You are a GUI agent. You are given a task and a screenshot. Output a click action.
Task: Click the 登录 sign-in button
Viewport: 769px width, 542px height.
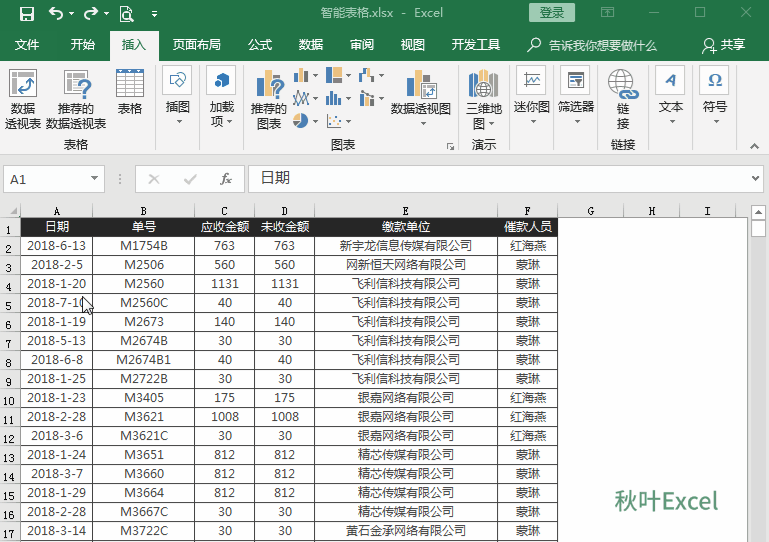(x=552, y=13)
